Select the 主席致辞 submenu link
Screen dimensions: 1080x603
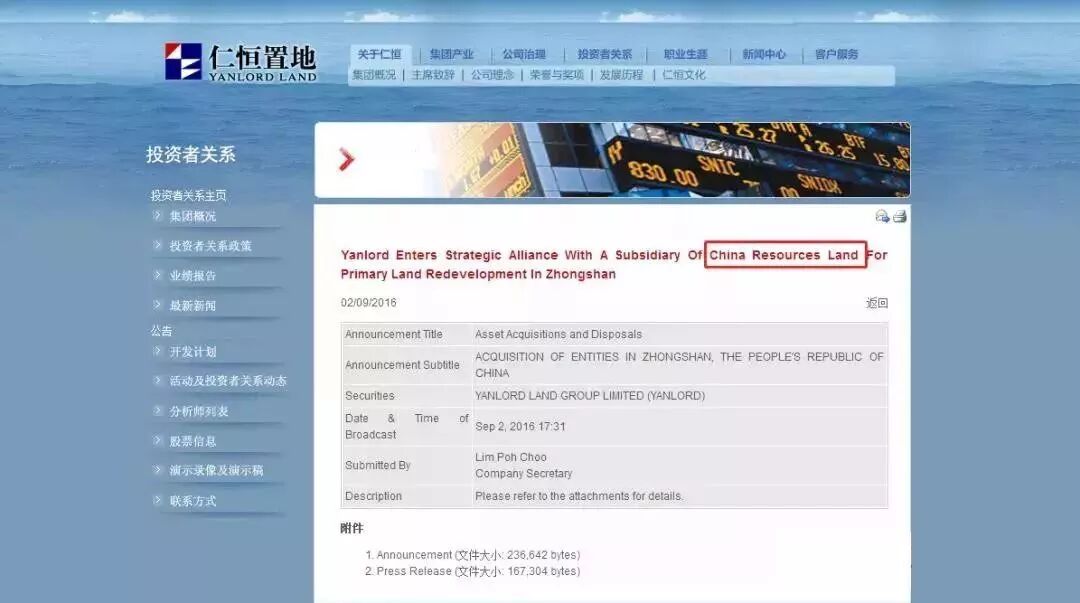[x=433, y=74]
